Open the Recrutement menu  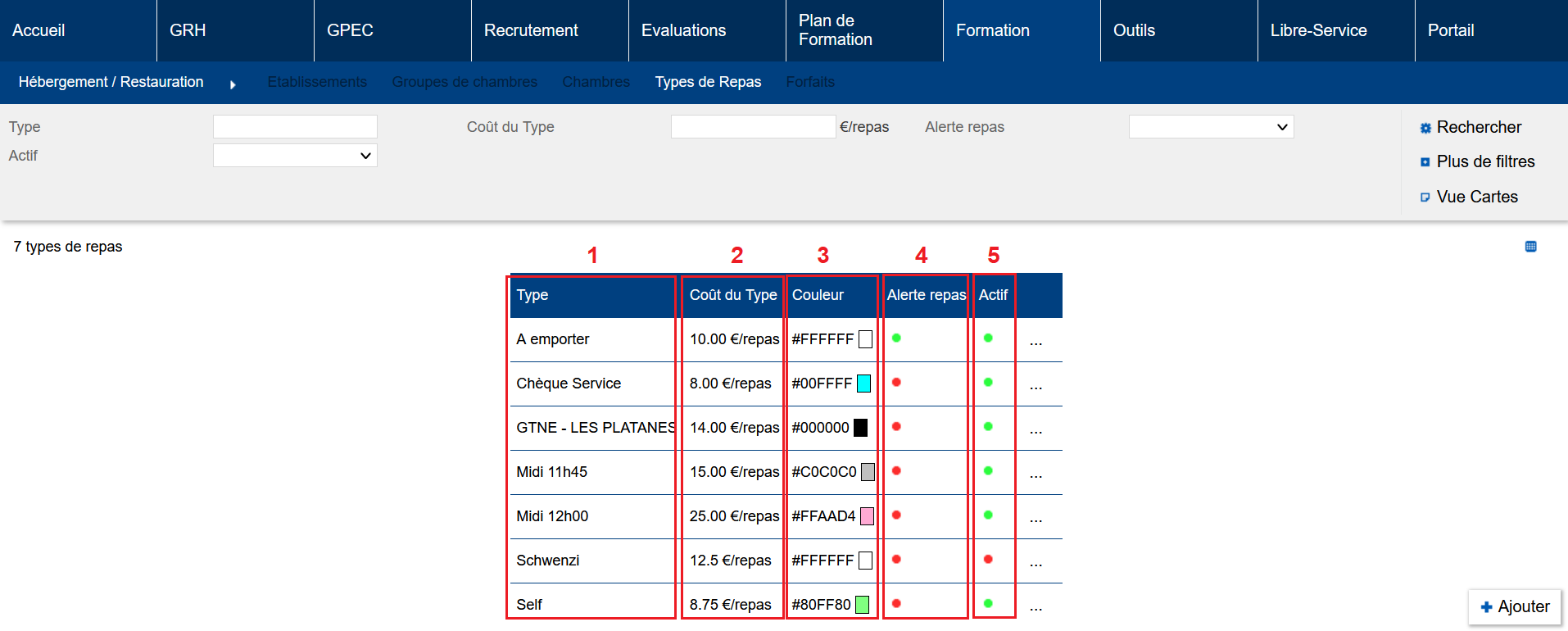coord(531,30)
